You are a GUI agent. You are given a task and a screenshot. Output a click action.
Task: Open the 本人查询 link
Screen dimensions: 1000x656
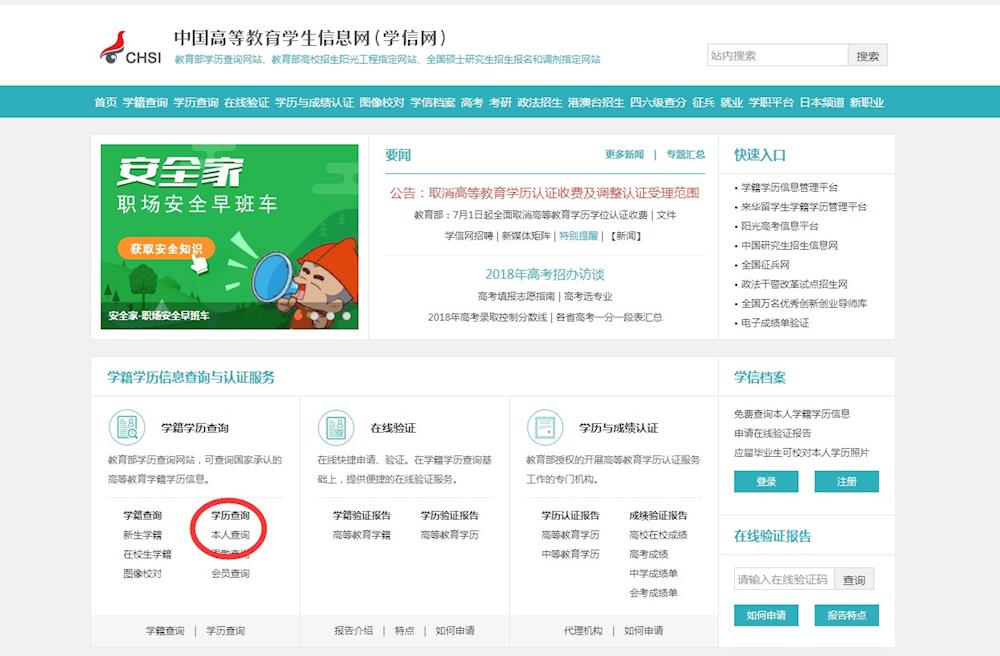(x=230, y=535)
